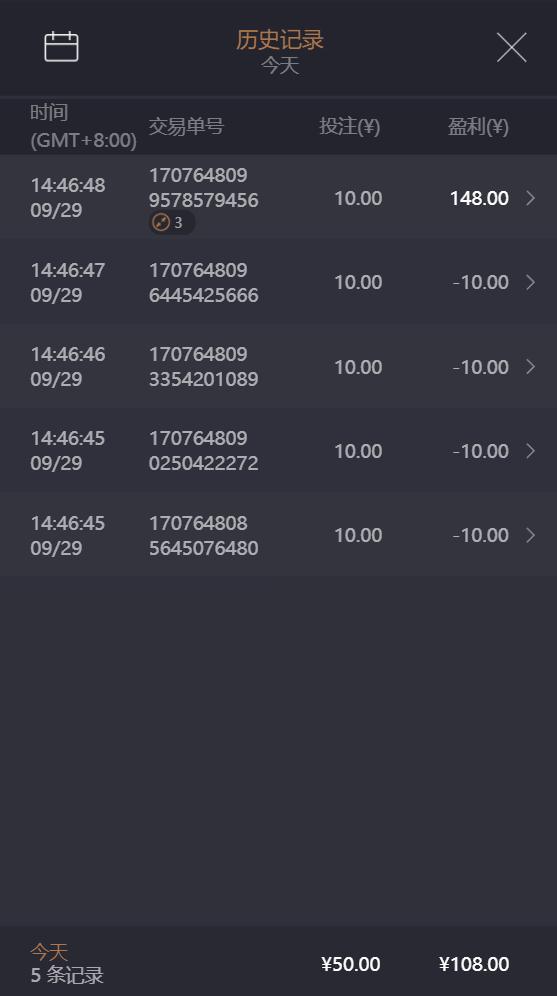Click the 盈利(¥) column header

[478, 126]
